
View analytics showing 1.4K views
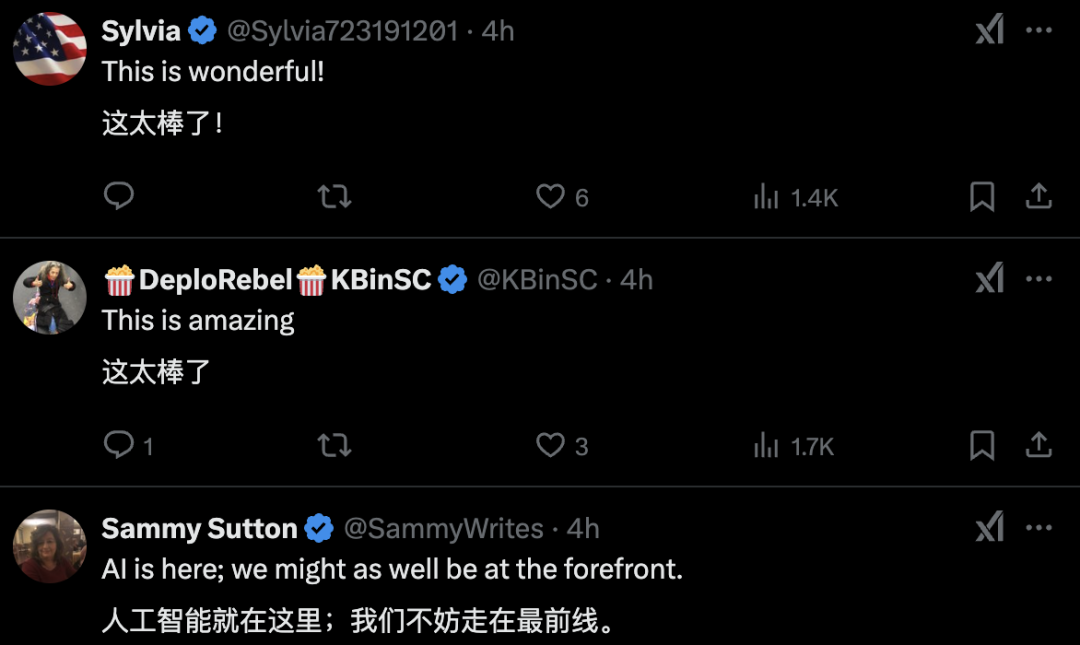pyautogui.click(x=795, y=197)
